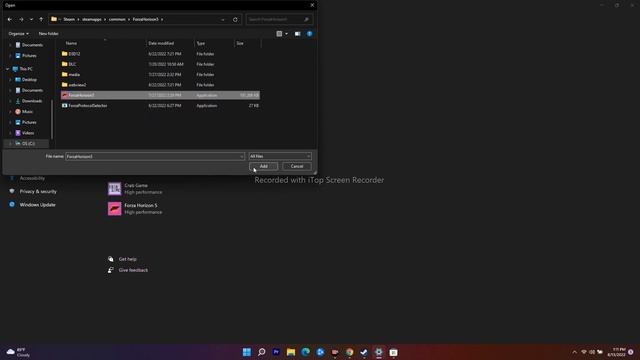640x360 pixels.
Task: Open the Windows Start menu
Action: click(247, 352)
